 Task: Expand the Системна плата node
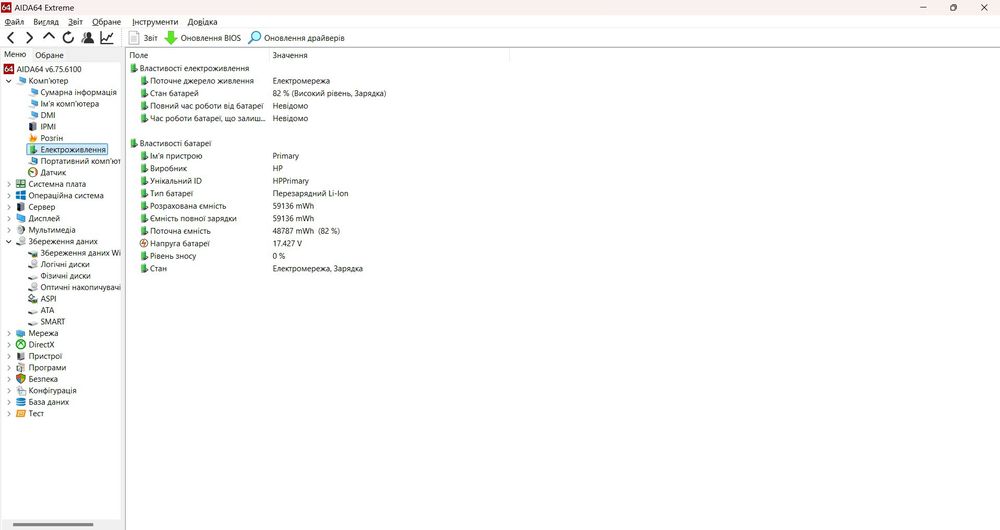click(x=9, y=184)
